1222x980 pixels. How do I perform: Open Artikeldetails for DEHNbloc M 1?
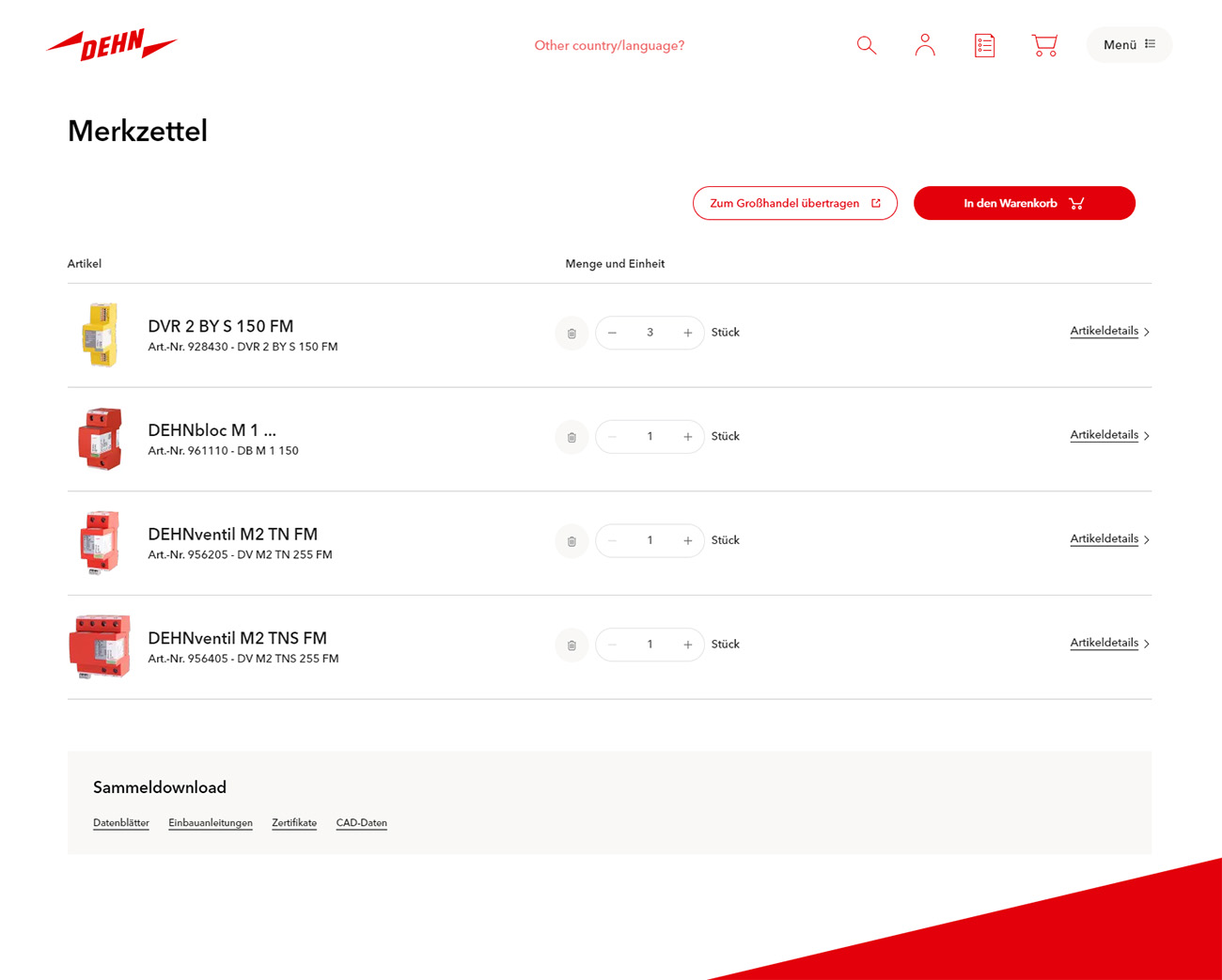click(1110, 435)
